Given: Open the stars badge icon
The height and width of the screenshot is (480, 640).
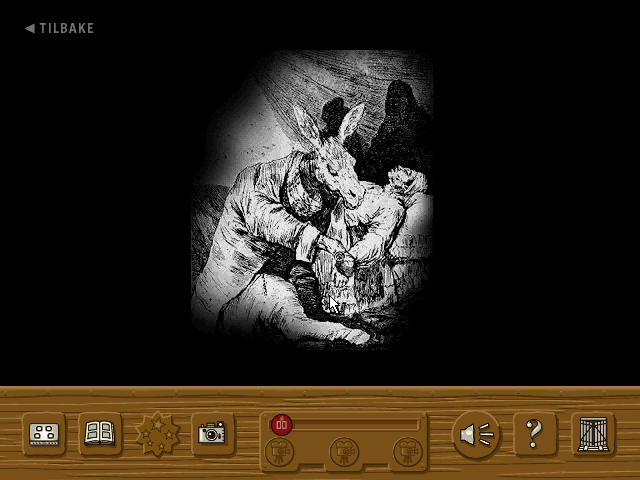Looking at the screenshot, I should 157,435.
